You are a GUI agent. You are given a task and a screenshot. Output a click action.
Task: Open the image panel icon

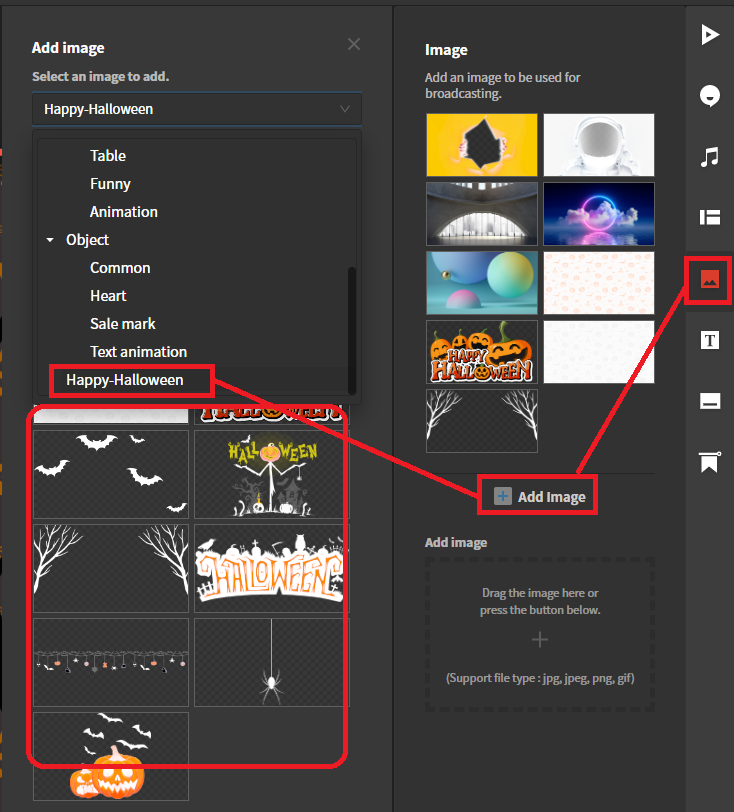click(710, 280)
